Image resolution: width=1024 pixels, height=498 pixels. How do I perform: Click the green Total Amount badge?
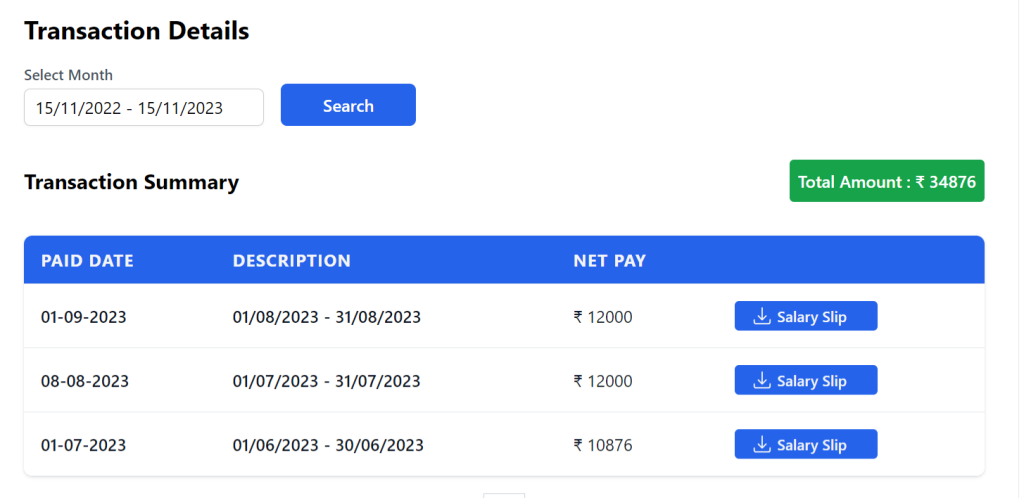887,182
